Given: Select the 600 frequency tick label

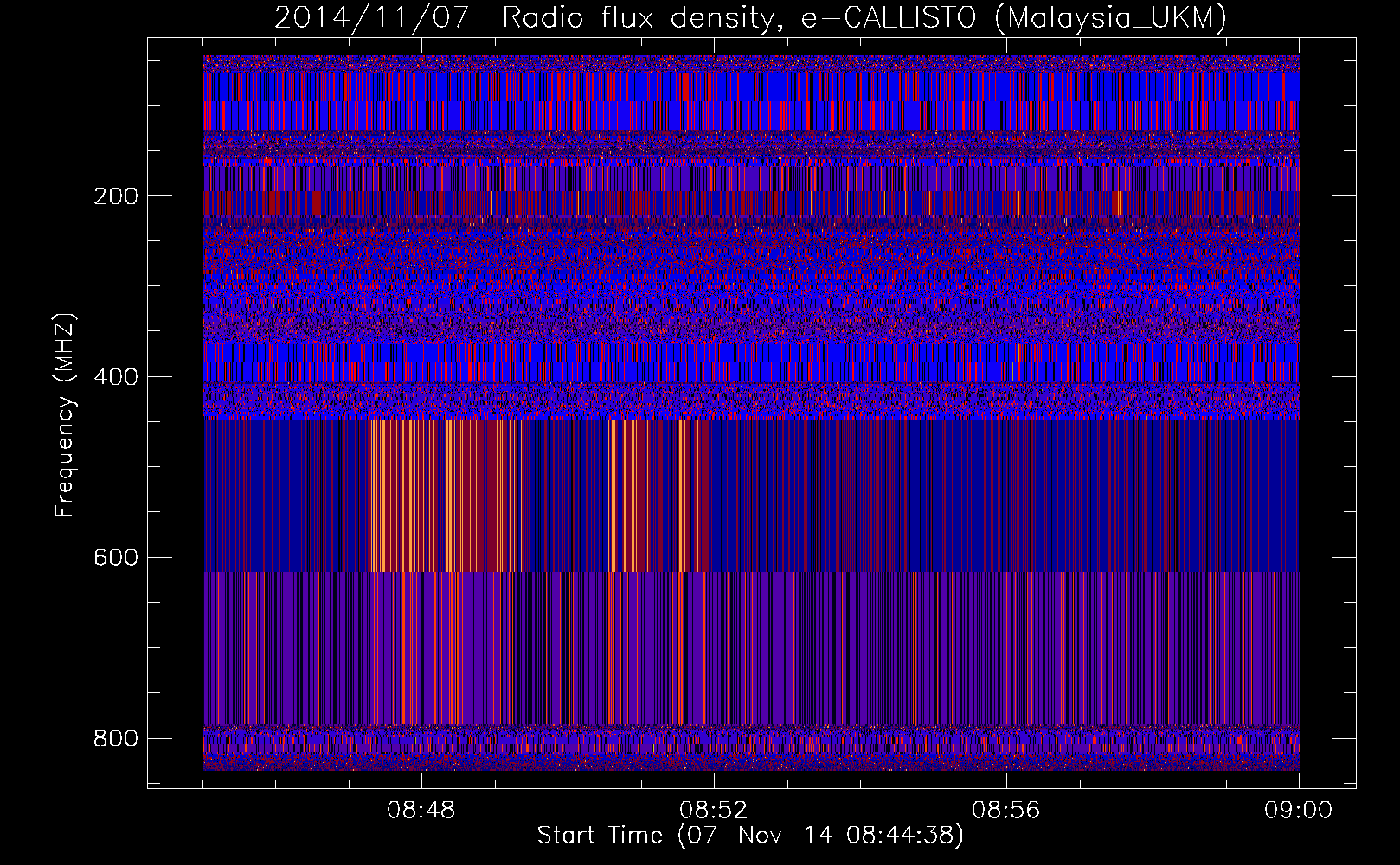Looking at the screenshot, I should (x=116, y=558).
